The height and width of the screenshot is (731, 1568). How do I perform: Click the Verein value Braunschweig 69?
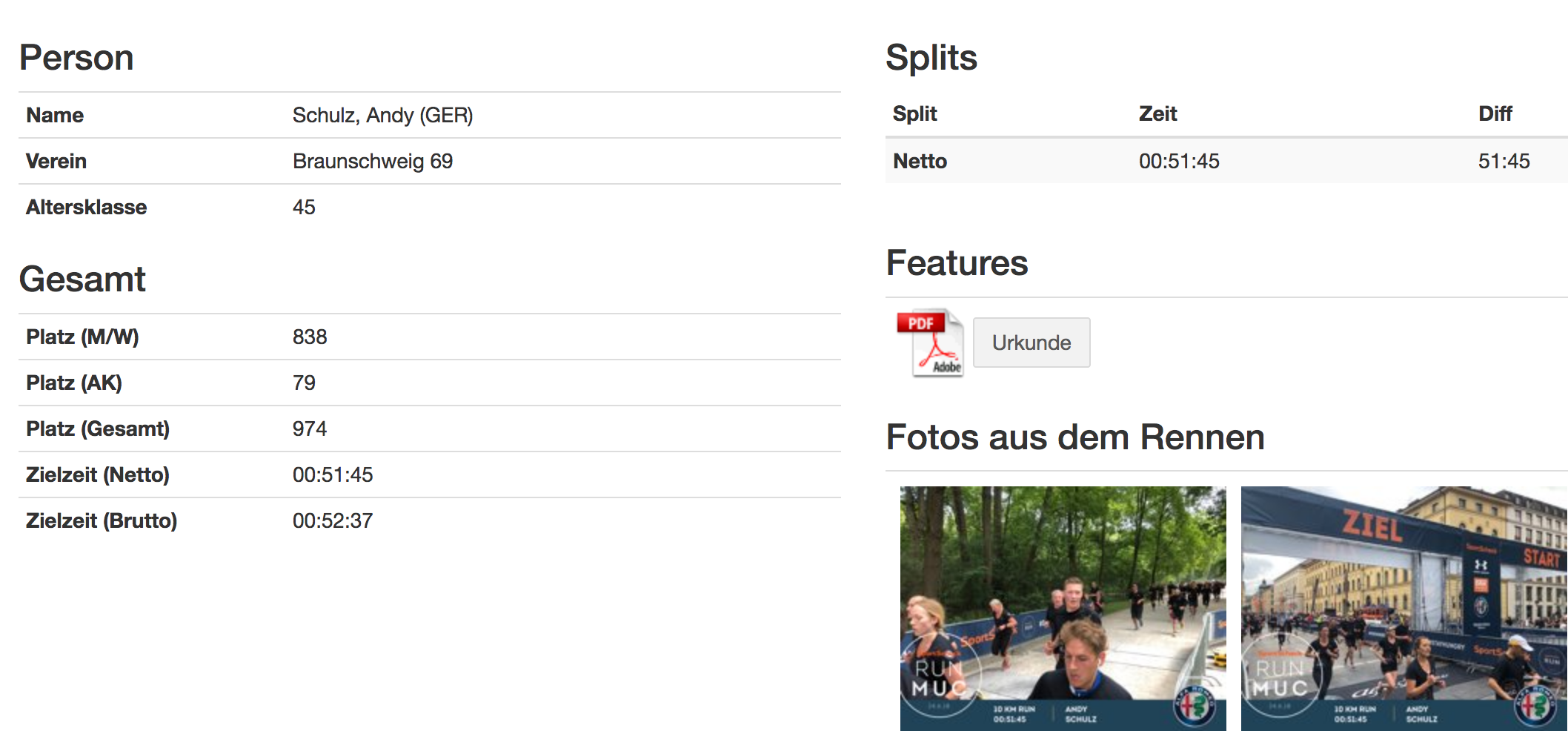(372, 161)
